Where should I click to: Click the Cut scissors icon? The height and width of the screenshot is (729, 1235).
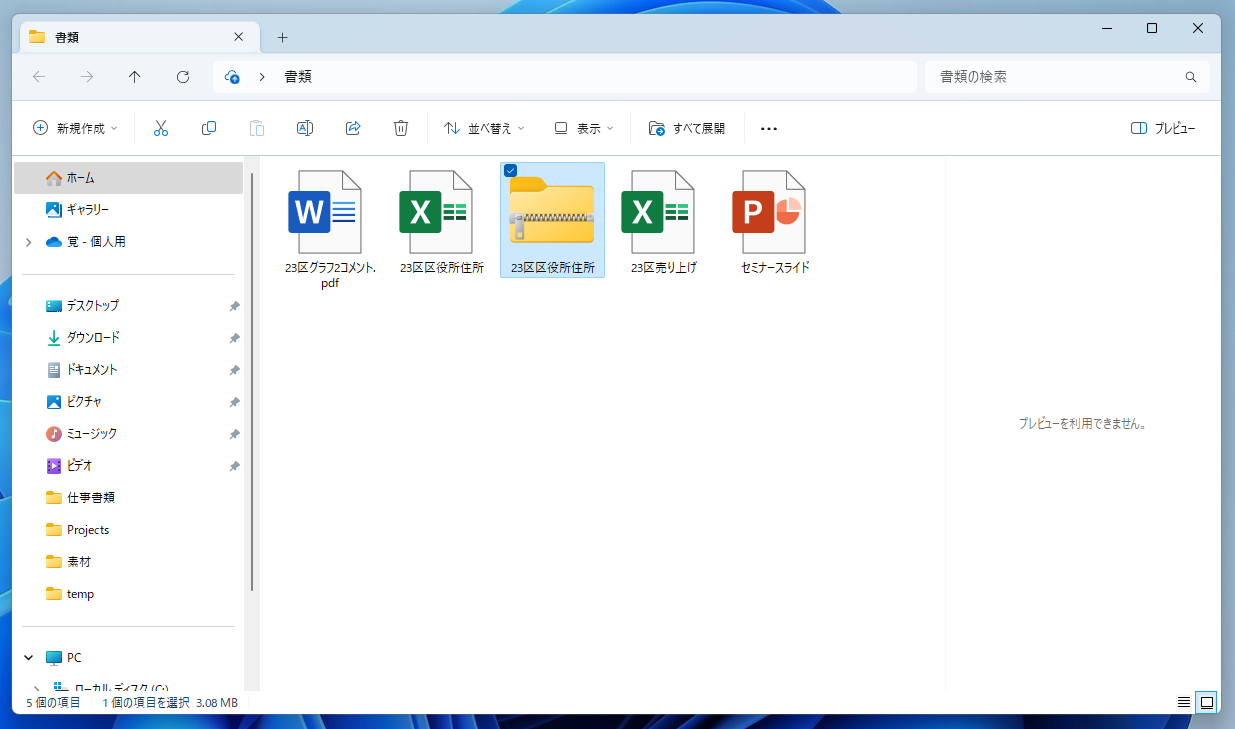coord(161,128)
